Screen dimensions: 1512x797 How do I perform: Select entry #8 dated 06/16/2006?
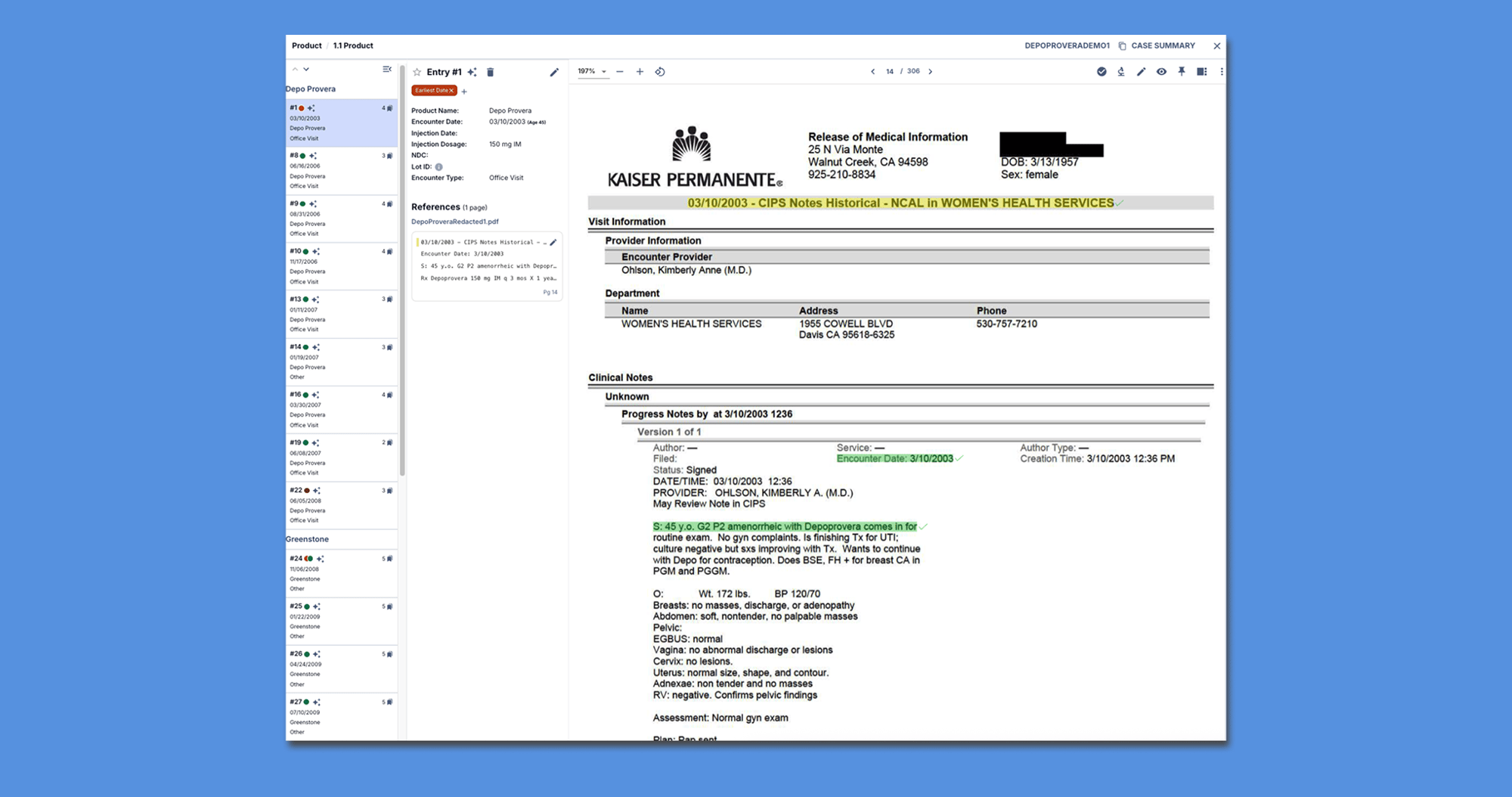click(342, 171)
